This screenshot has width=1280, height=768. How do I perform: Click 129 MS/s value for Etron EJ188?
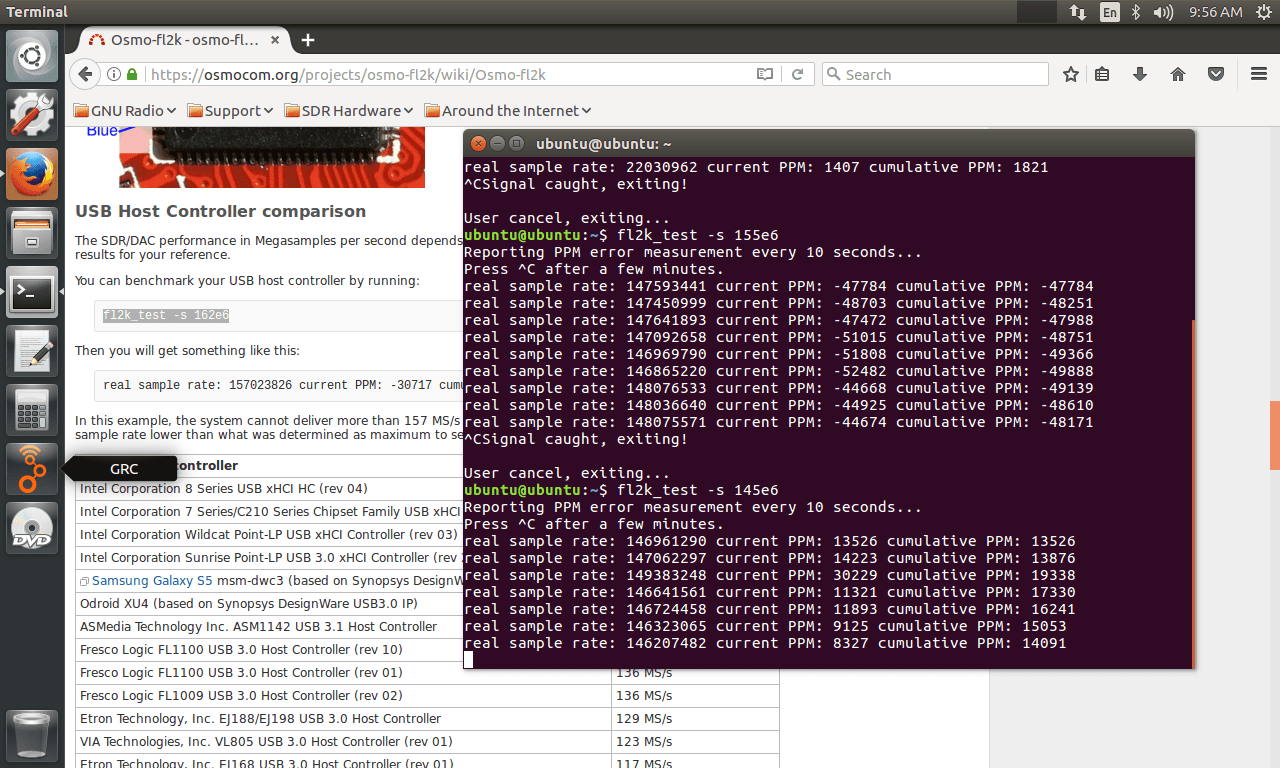pos(644,719)
